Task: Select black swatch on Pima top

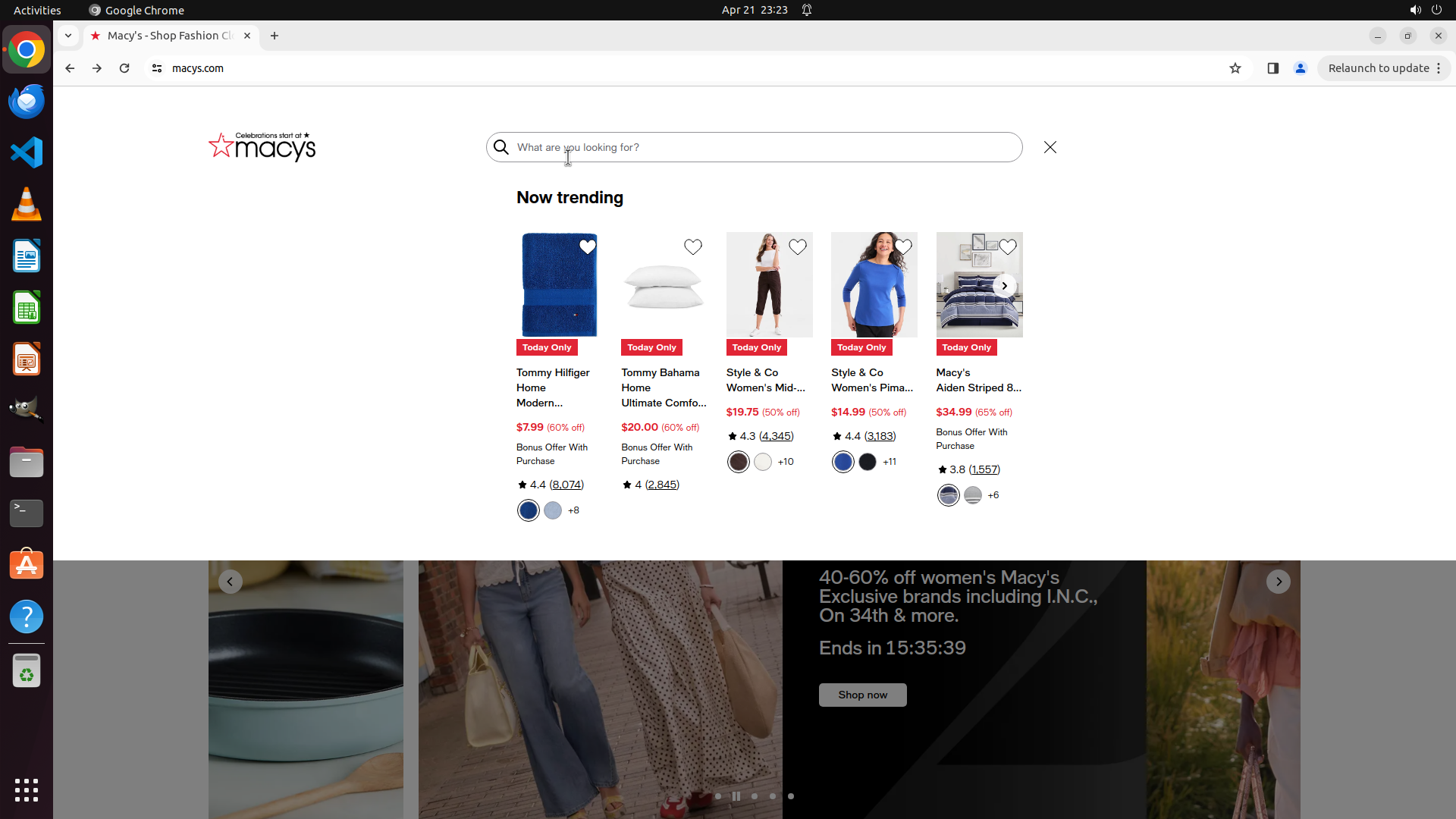Action: pyautogui.click(x=868, y=462)
